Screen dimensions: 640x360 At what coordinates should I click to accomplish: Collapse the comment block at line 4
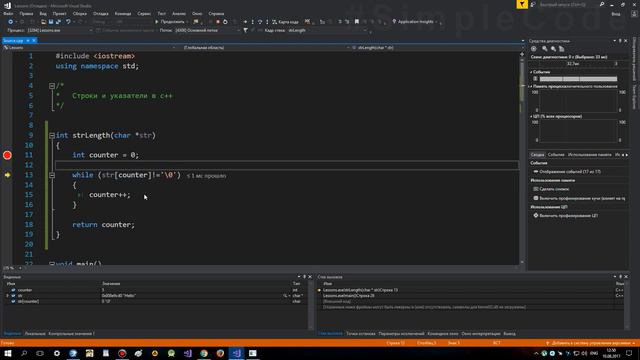click(52, 86)
